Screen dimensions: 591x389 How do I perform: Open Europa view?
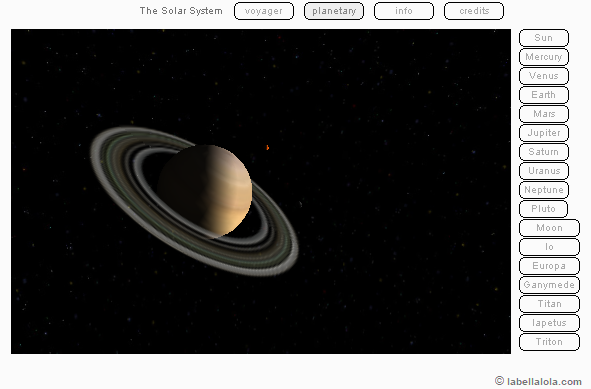point(549,266)
